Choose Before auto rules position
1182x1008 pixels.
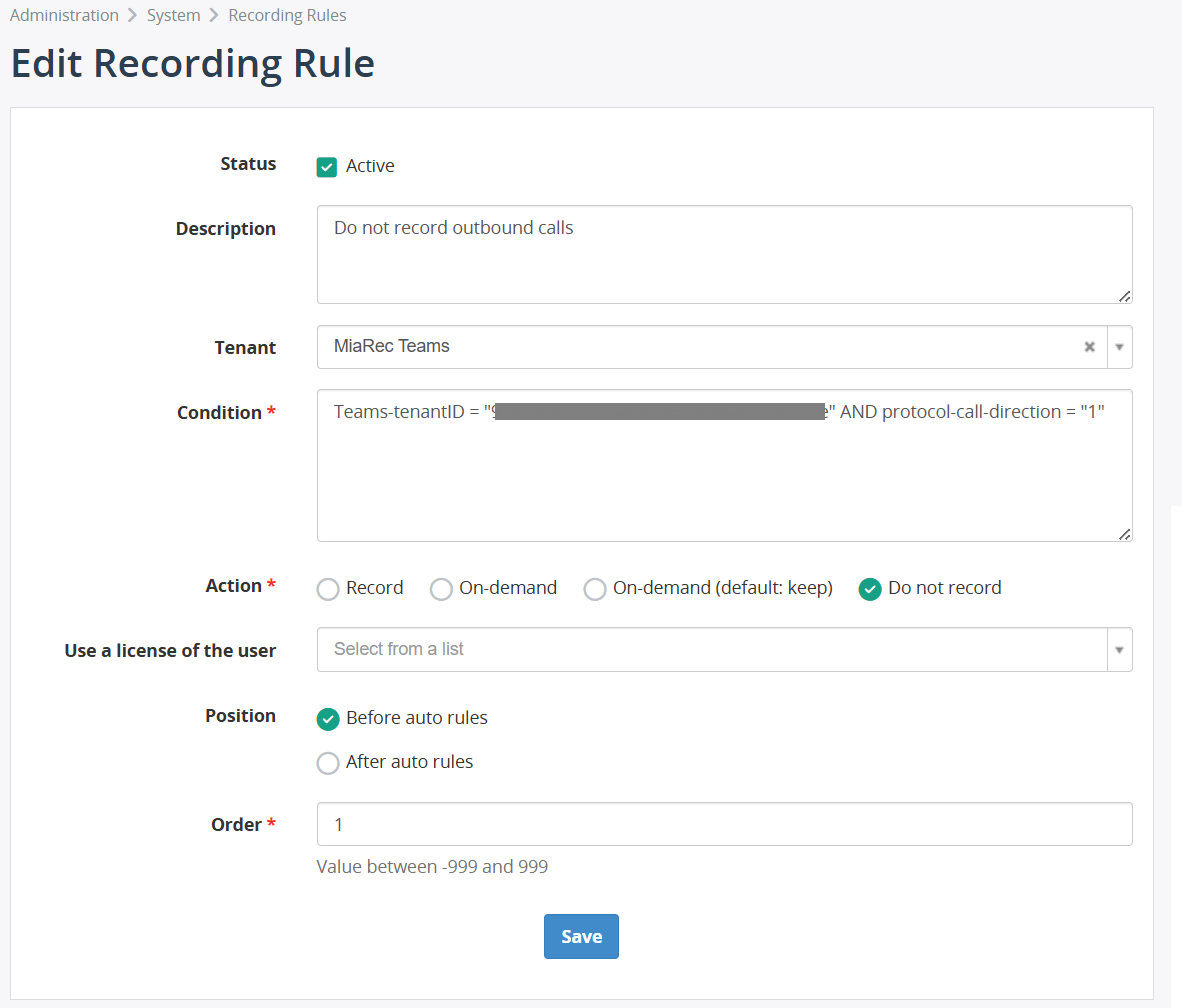point(328,719)
